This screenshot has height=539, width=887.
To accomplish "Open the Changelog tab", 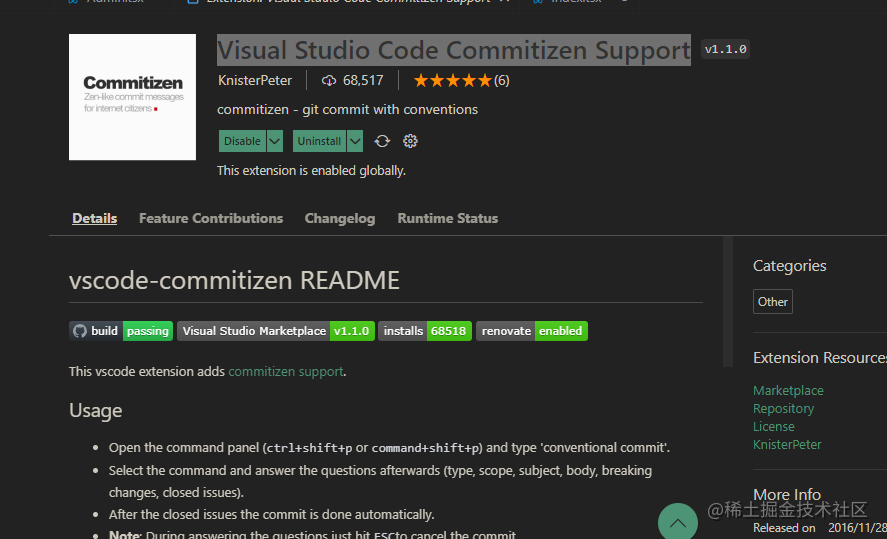I will click(x=340, y=218).
